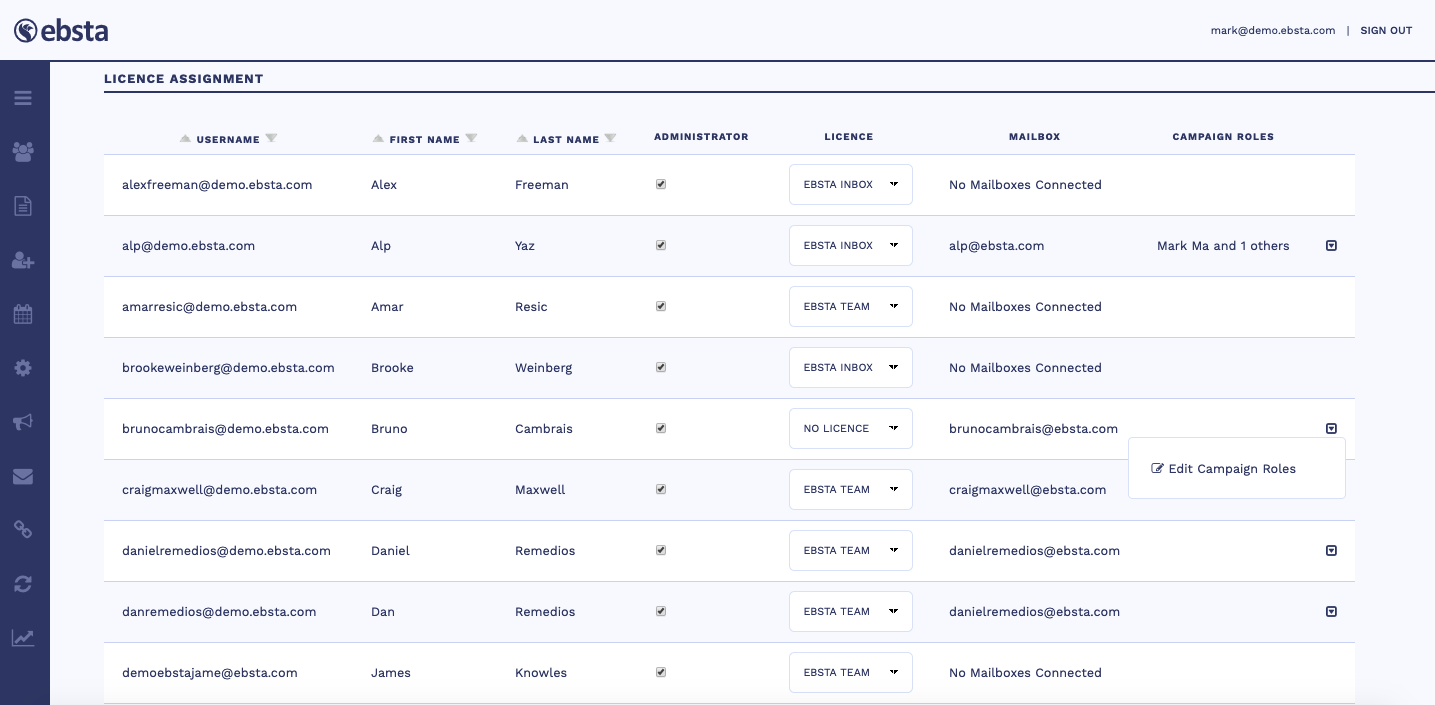Toggle administrator checkbox for Alex Freeman
Image resolution: width=1435 pixels, height=705 pixels.
[661, 185]
